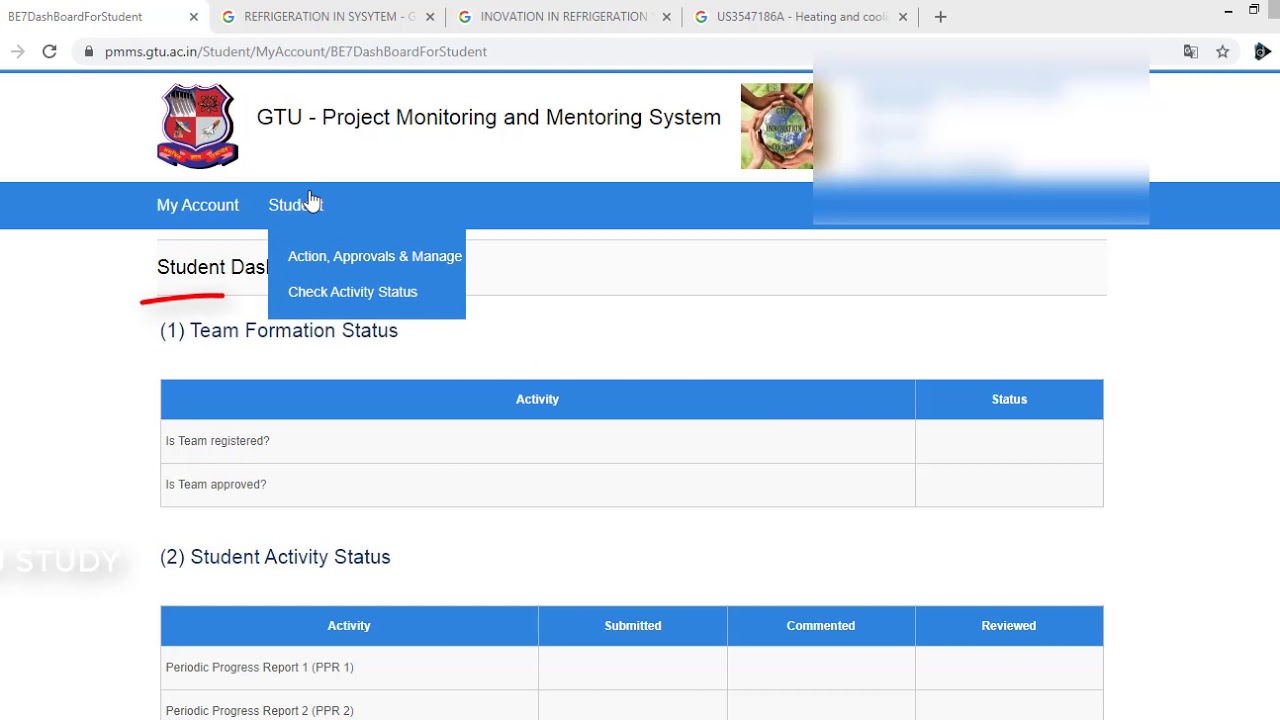Click the 'Is Team approved?' row text
The image size is (1280, 720).
[x=216, y=485]
